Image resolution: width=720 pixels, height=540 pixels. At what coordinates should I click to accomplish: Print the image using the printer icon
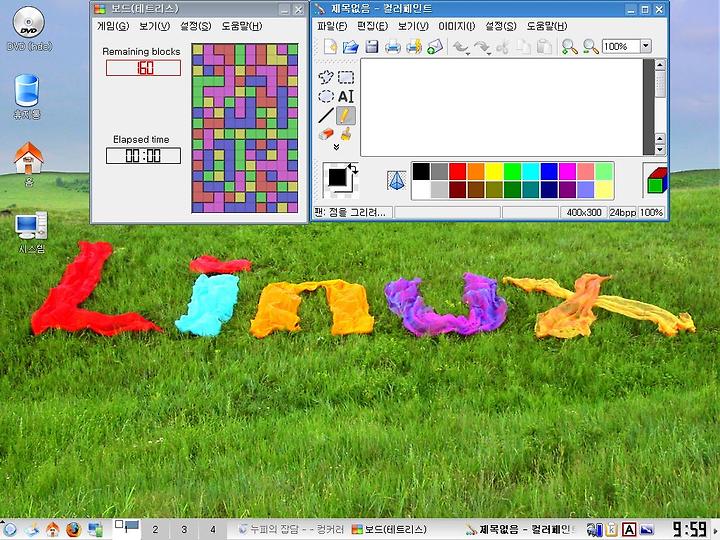393,47
